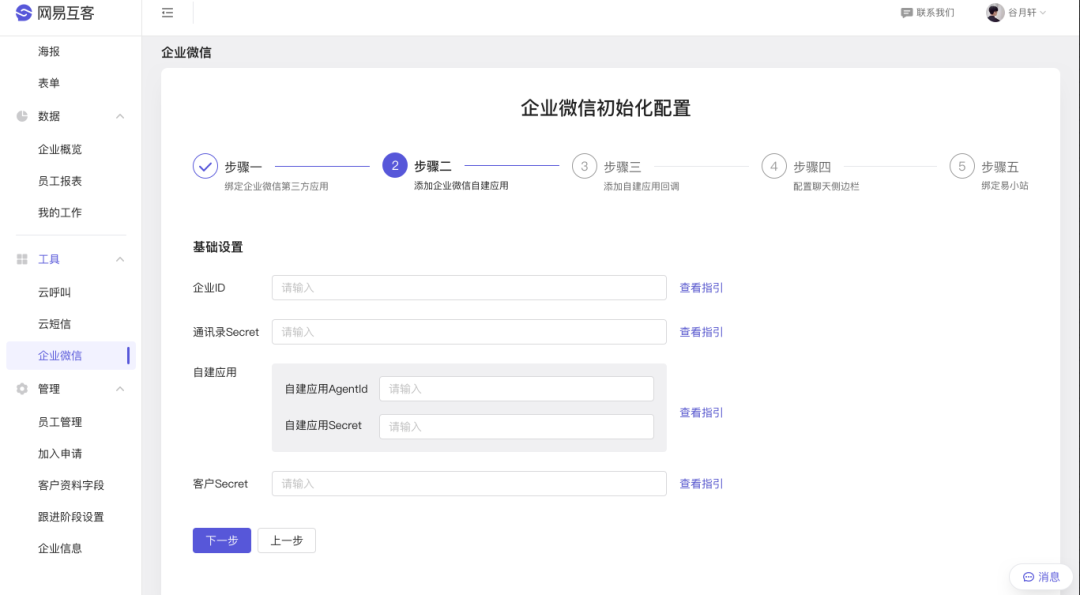Click the 基础设置 section heading
1080x595 pixels.
[218, 247]
